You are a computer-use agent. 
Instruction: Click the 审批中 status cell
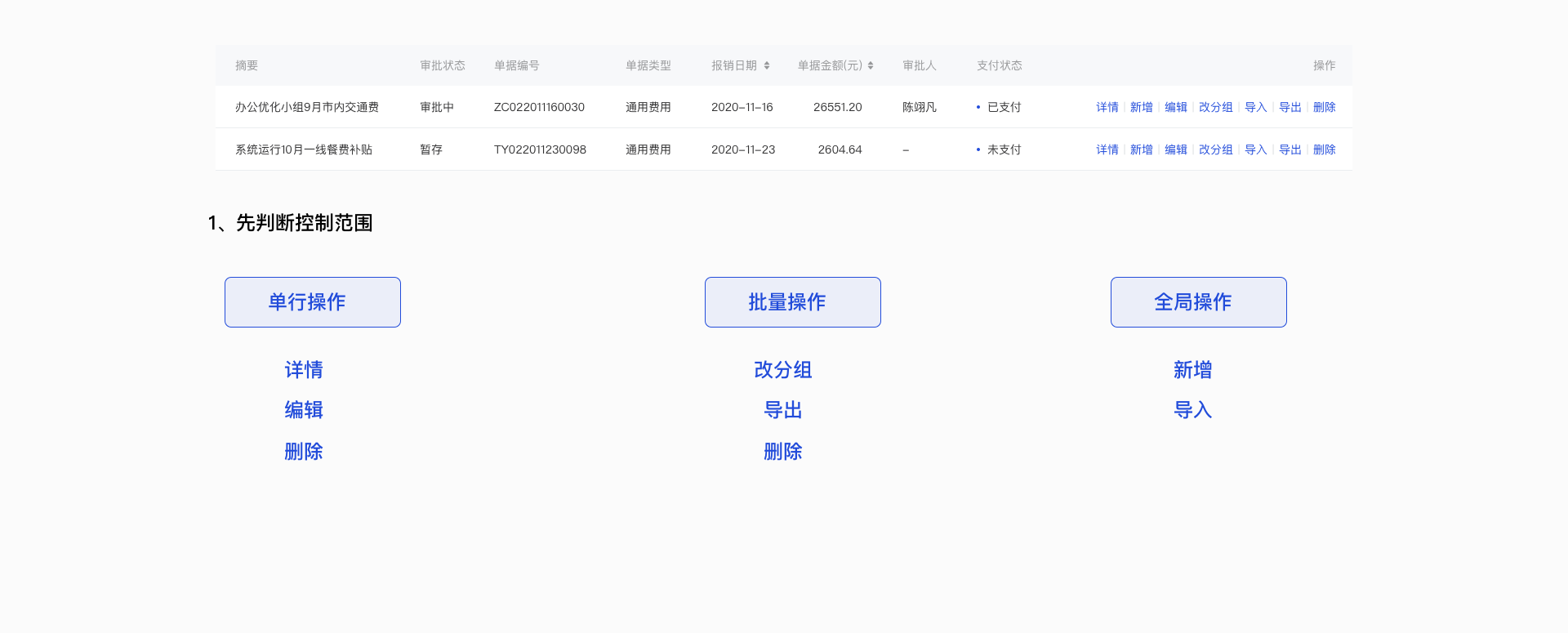(x=437, y=107)
